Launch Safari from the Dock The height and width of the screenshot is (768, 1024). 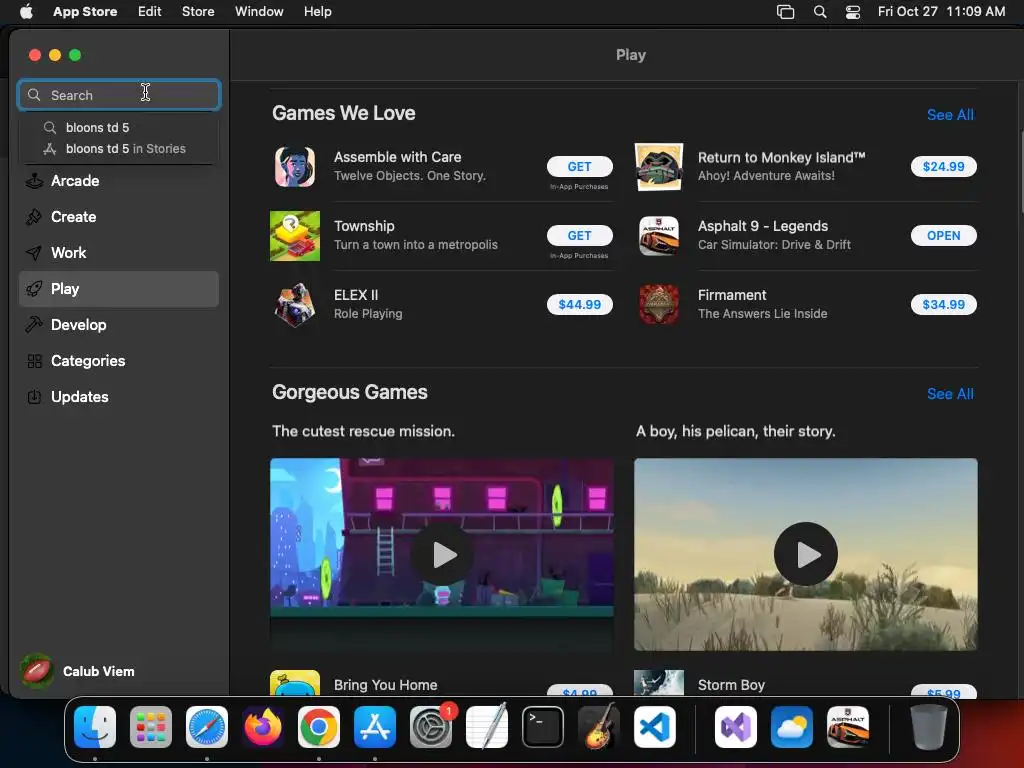tap(207, 727)
